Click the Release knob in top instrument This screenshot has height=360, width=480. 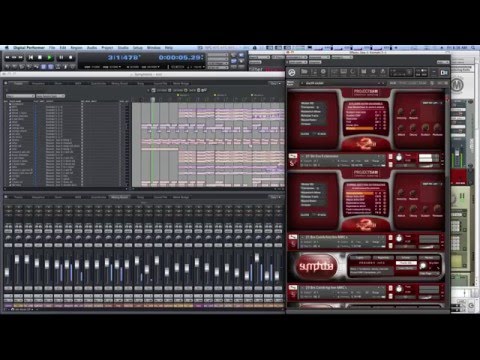[x=438, y=128]
